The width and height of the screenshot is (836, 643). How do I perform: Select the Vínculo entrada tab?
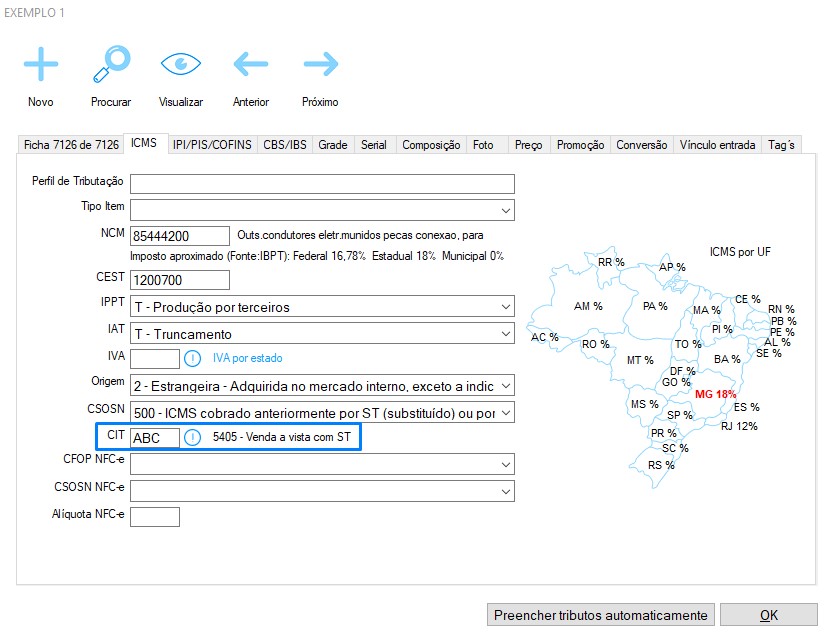click(717, 145)
